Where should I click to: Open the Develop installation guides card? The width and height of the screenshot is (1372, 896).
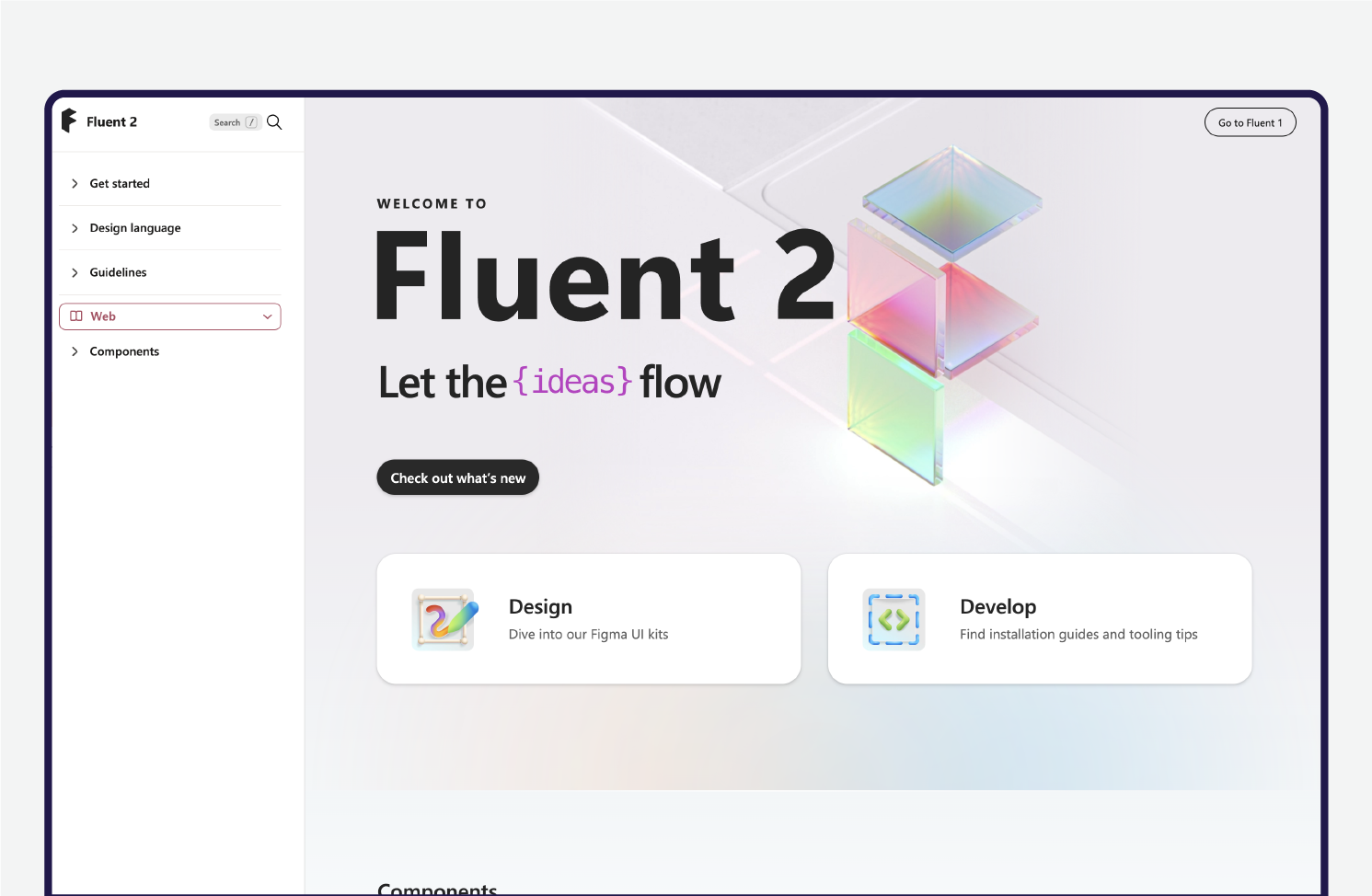tap(1040, 618)
